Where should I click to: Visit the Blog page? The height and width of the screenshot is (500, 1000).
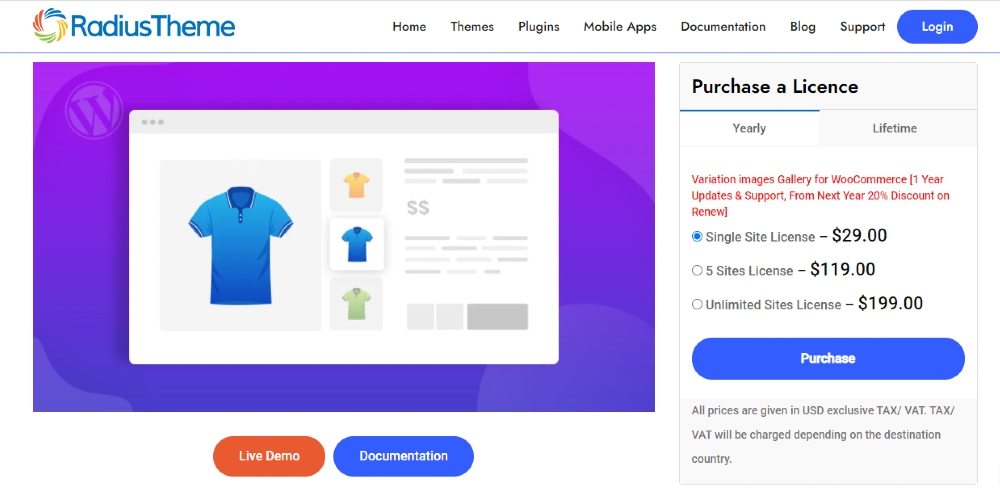tap(803, 27)
